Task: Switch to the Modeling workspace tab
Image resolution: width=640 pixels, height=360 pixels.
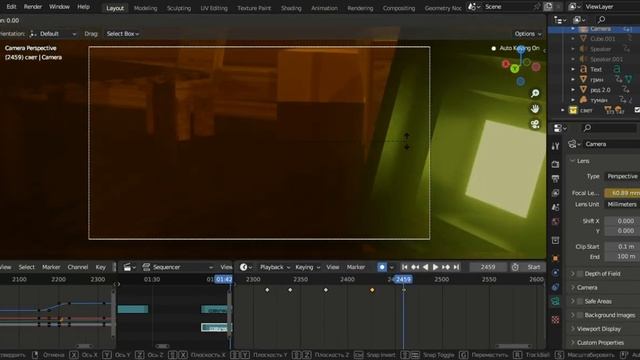Action: tap(145, 8)
